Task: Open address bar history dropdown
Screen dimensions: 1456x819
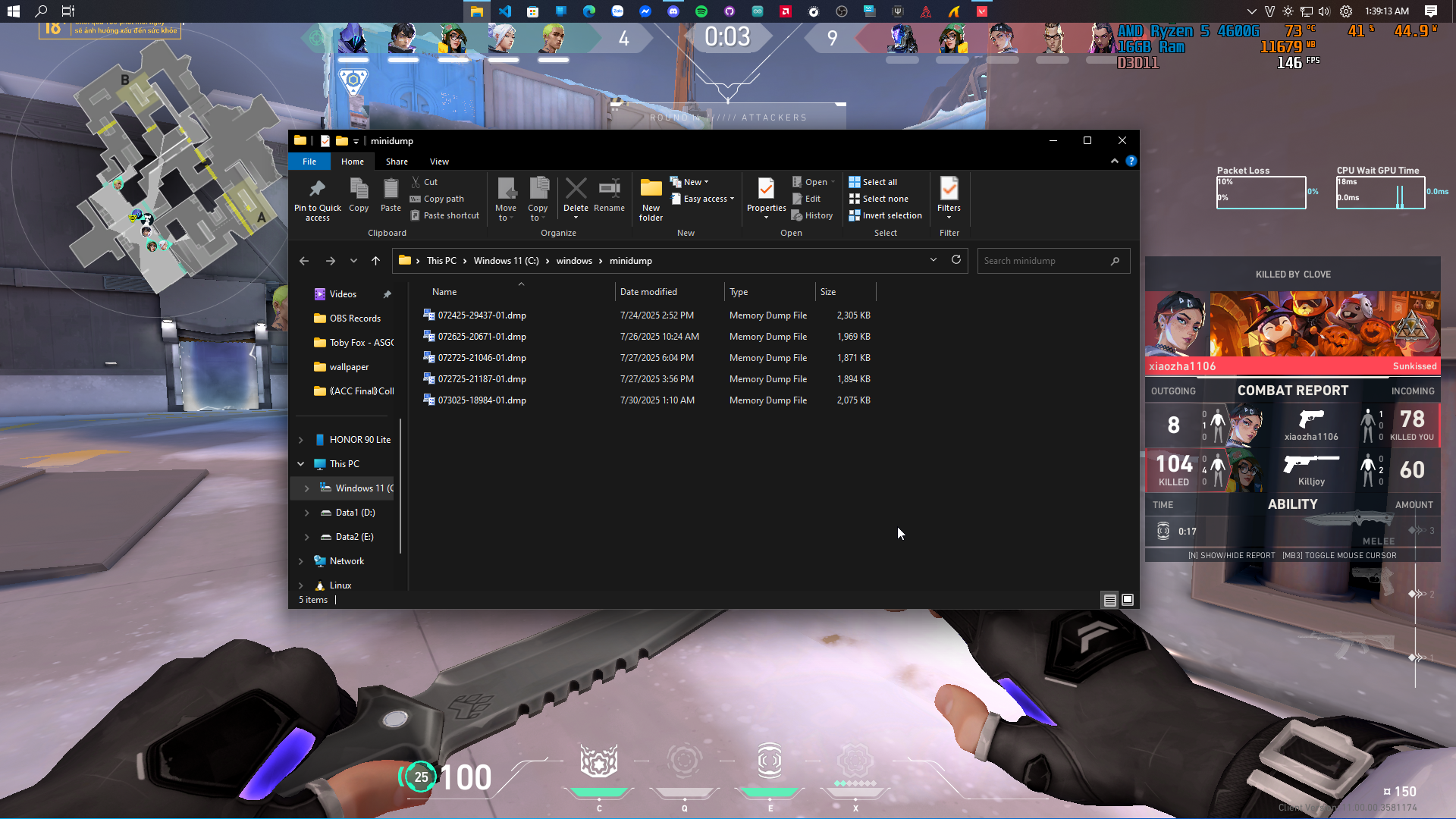Action: coord(933,260)
